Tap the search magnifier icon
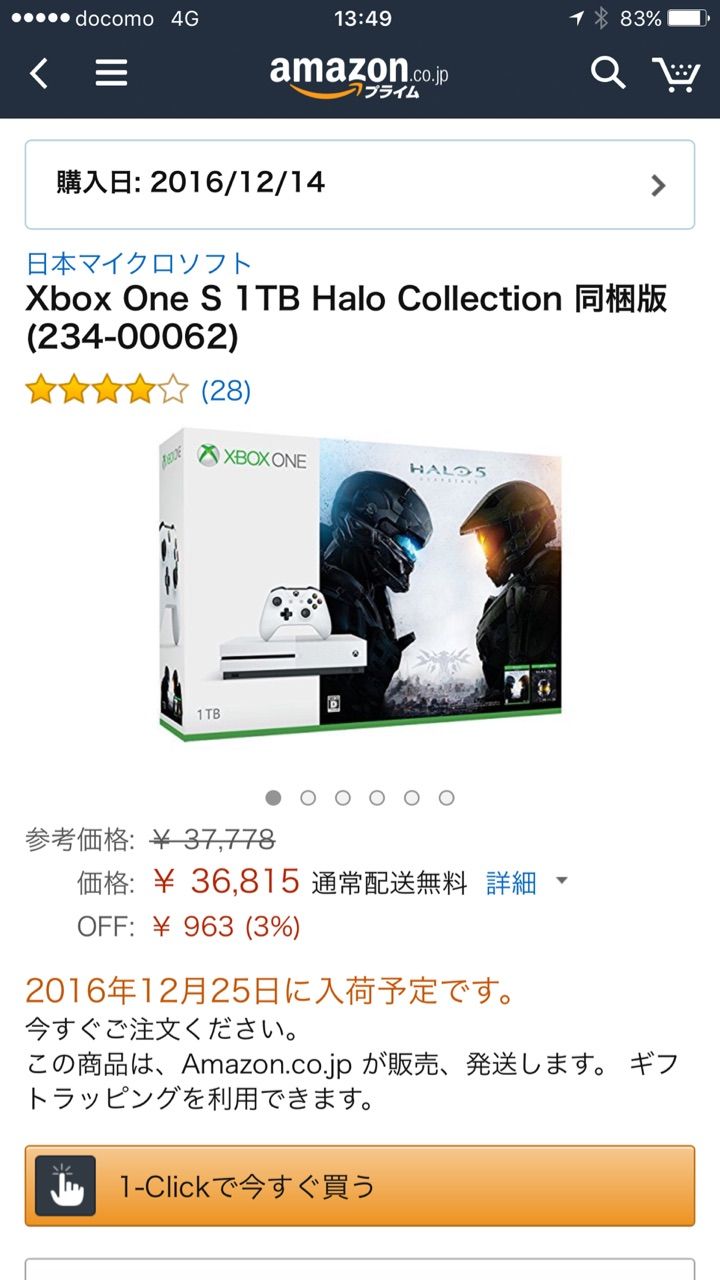The image size is (720, 1280). pyautogui.click(x=607, y=73)
